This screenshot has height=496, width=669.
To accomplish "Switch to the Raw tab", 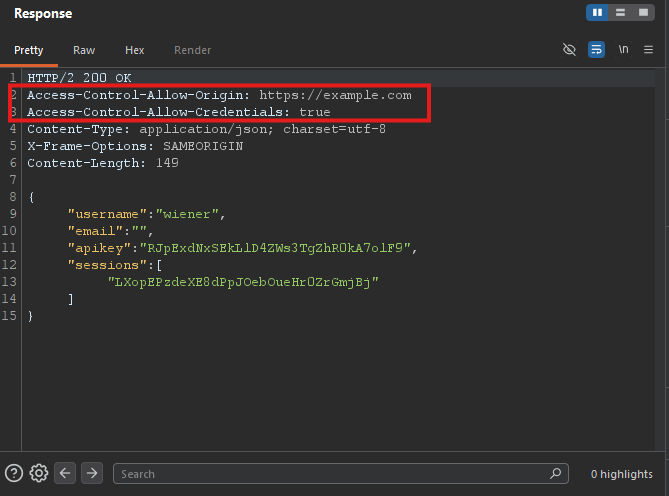I will (x=84, y=50).
